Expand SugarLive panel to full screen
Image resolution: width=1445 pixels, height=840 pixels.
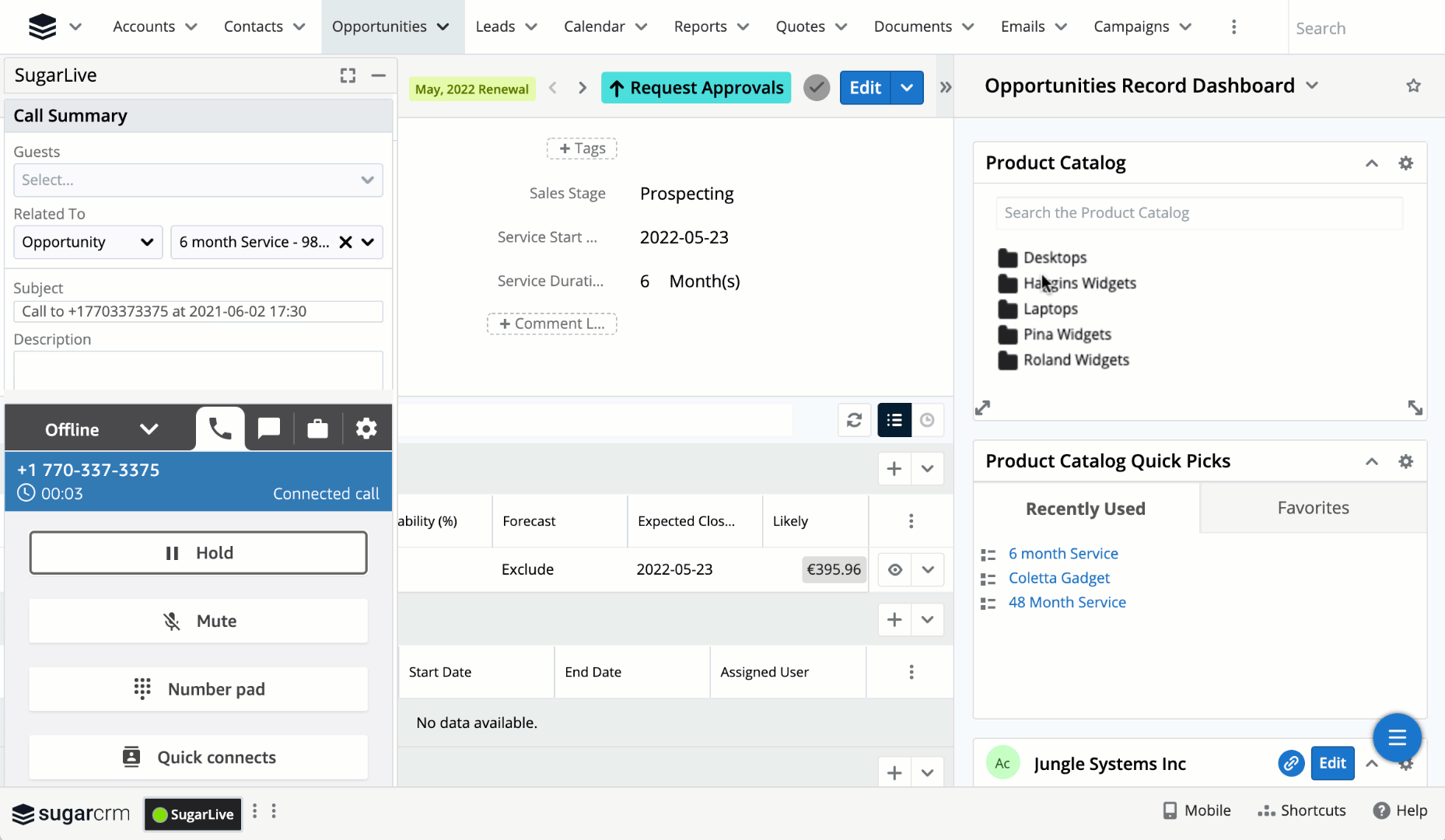click(x=348, y=75)
